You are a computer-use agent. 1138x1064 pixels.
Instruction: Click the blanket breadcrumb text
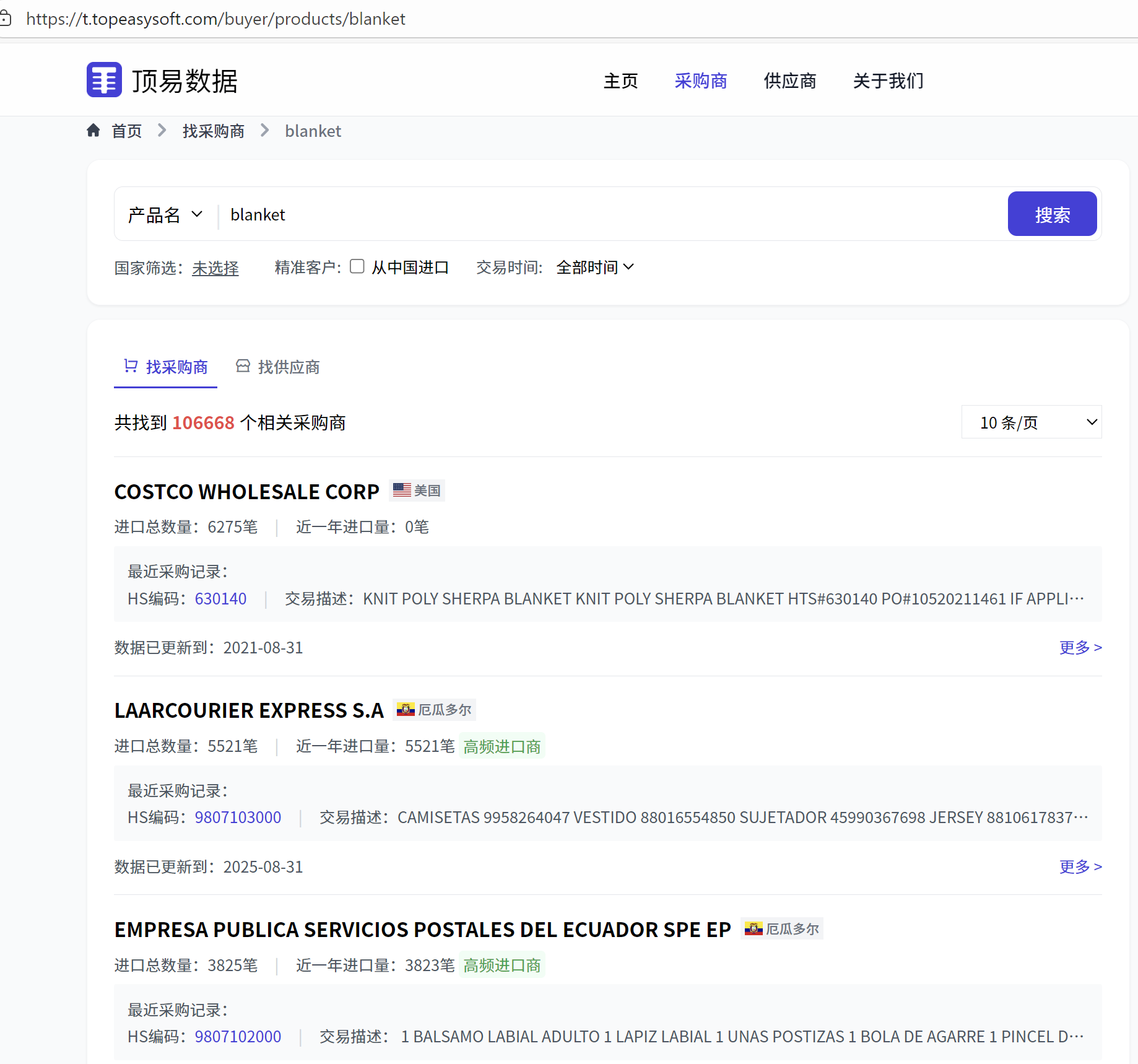tap(313, 131)
